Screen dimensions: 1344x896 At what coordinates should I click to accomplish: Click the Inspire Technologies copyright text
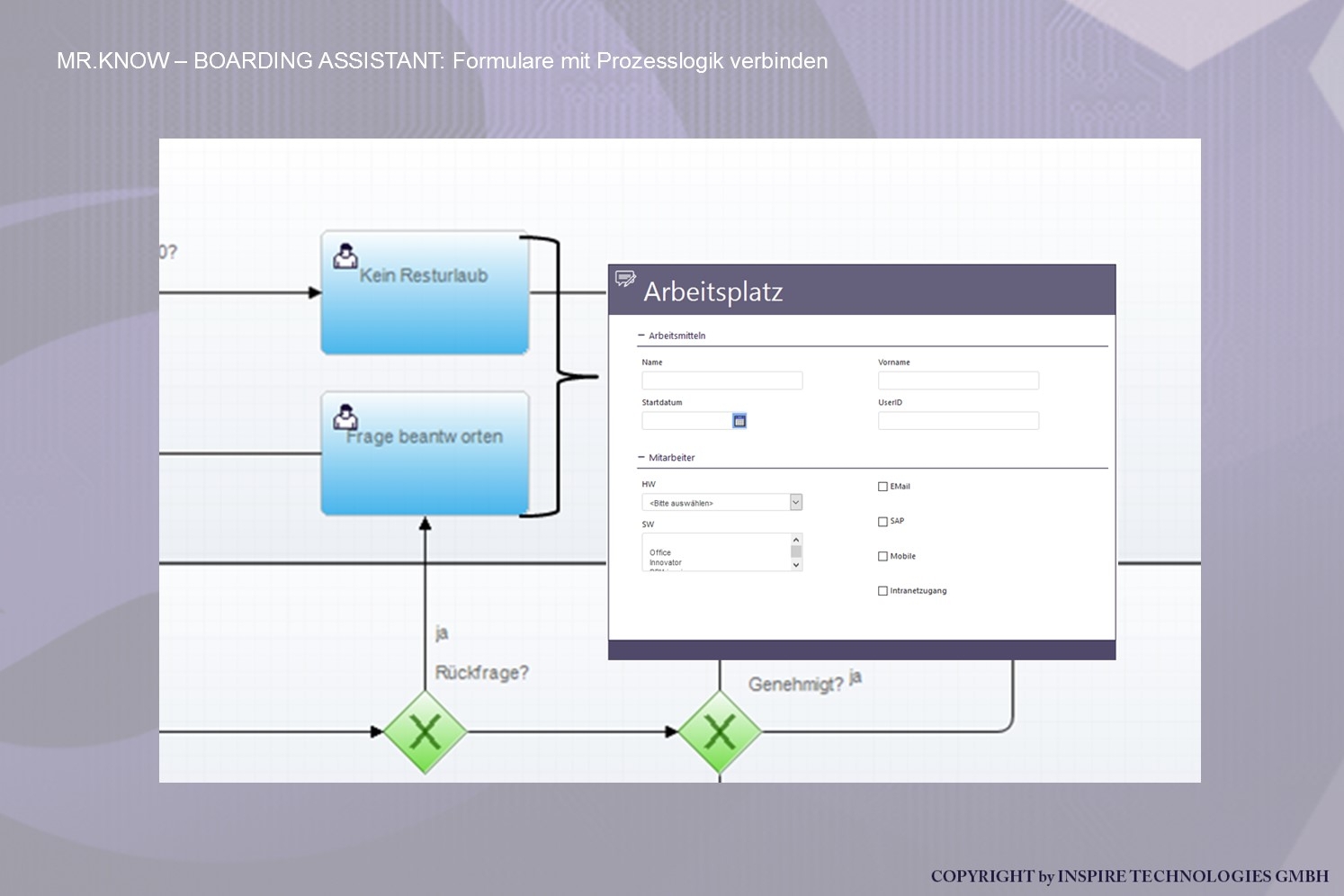tap(1130, 876)
